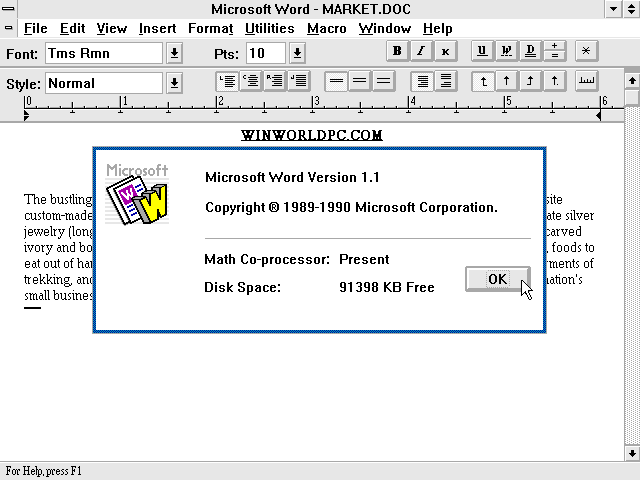Open the File menu
This screenshot has height=480, width=640.
pos(36,29)
